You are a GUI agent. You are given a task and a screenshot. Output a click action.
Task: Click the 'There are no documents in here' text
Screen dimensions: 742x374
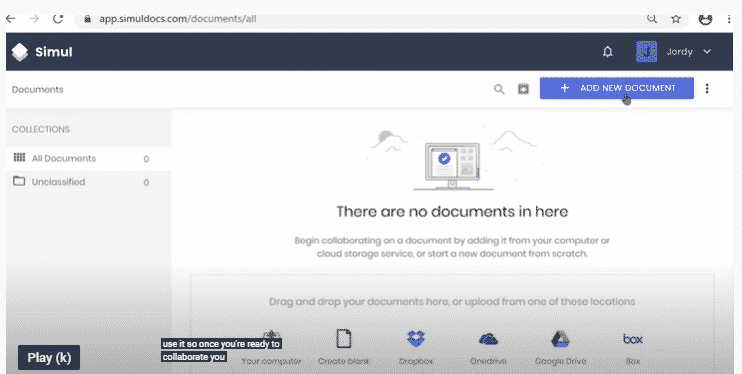point(452,211)
